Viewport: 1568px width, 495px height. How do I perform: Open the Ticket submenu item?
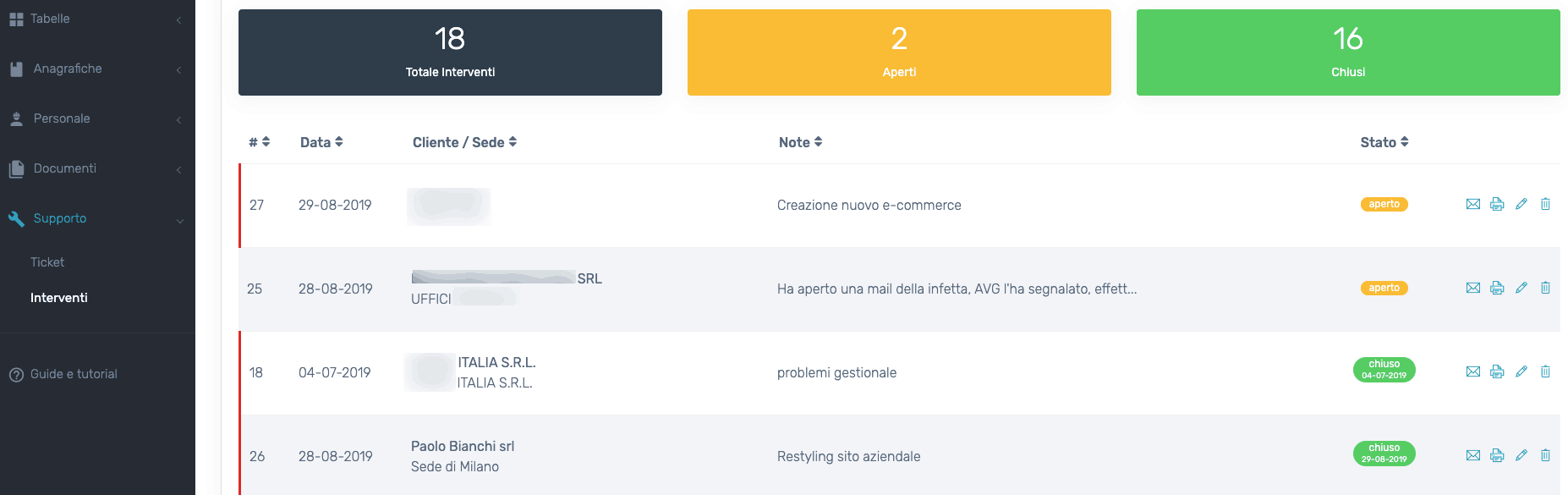click(x=47, y=262)
